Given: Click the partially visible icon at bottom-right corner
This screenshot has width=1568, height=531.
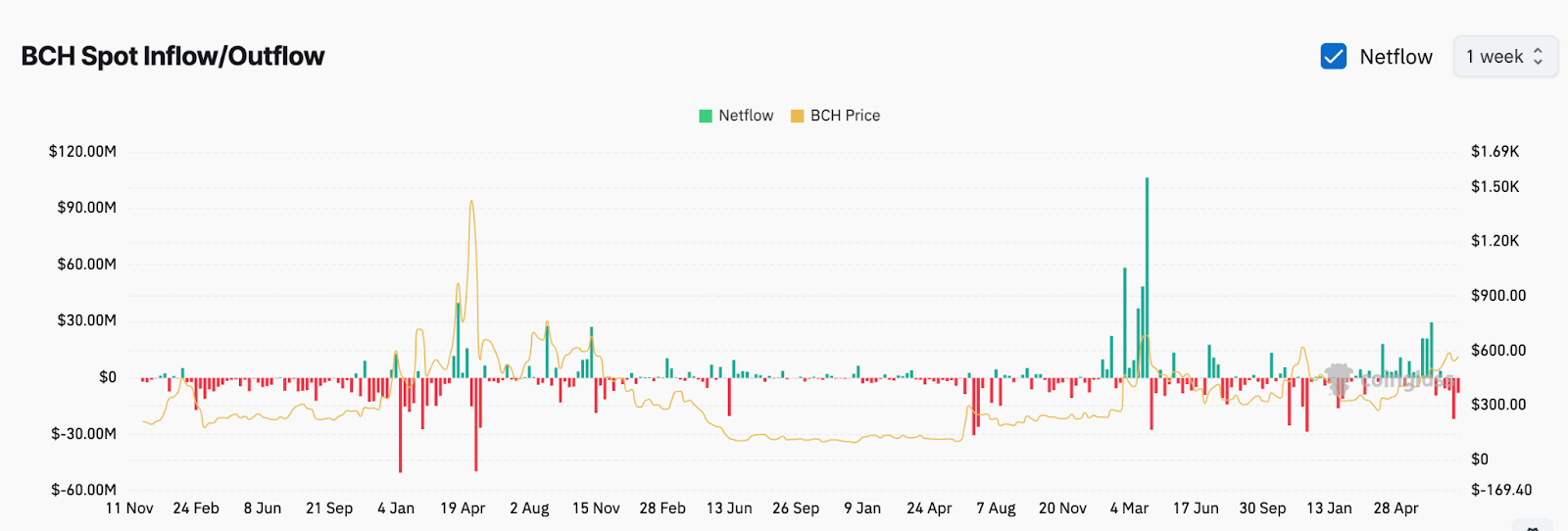Looking at the screenshot, I should coord(1534,526).
